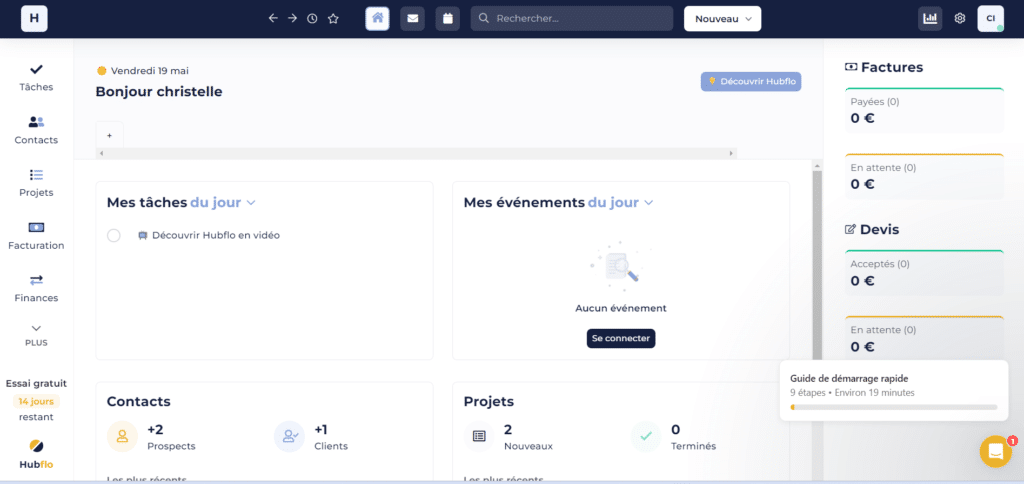Click the vertical scrollbar of the dashboard
1024x484 pixels.
[x=817, y=264]
